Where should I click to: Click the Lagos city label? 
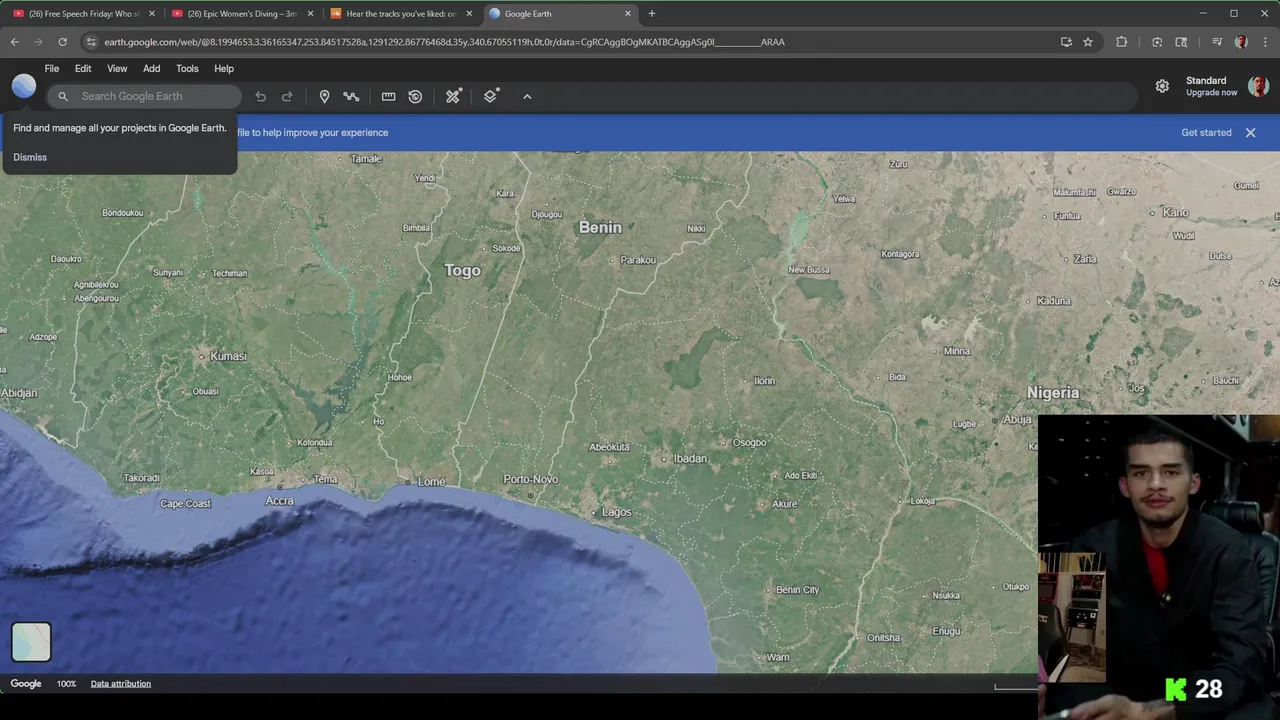coord(617,512)
